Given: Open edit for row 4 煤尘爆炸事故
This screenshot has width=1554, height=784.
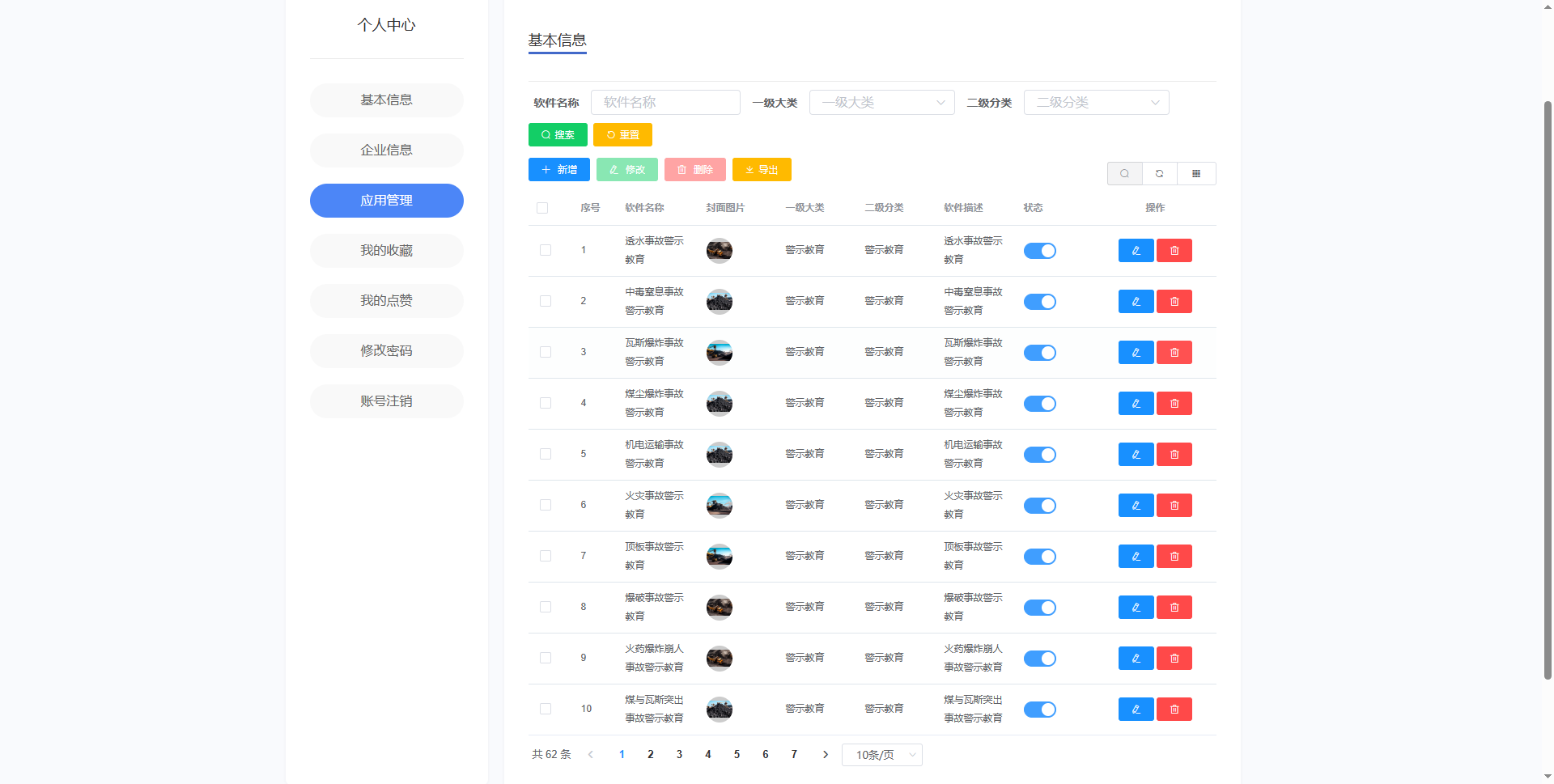Looking at the screenshot, I should coord(1136,404).
